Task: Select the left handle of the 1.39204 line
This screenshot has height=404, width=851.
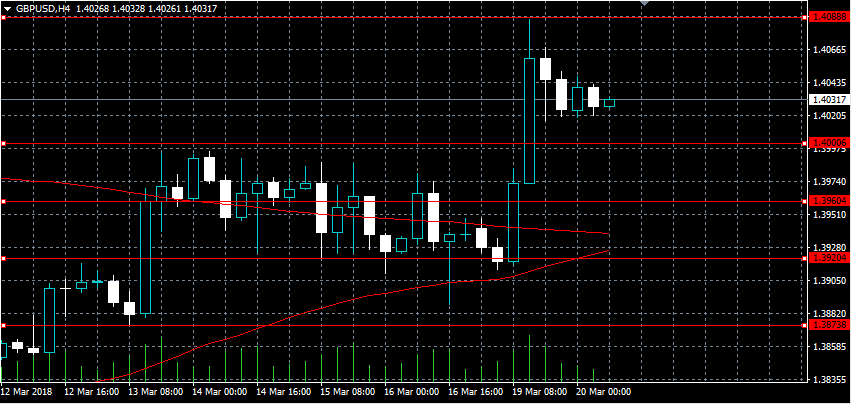Action: pos(3,259)
